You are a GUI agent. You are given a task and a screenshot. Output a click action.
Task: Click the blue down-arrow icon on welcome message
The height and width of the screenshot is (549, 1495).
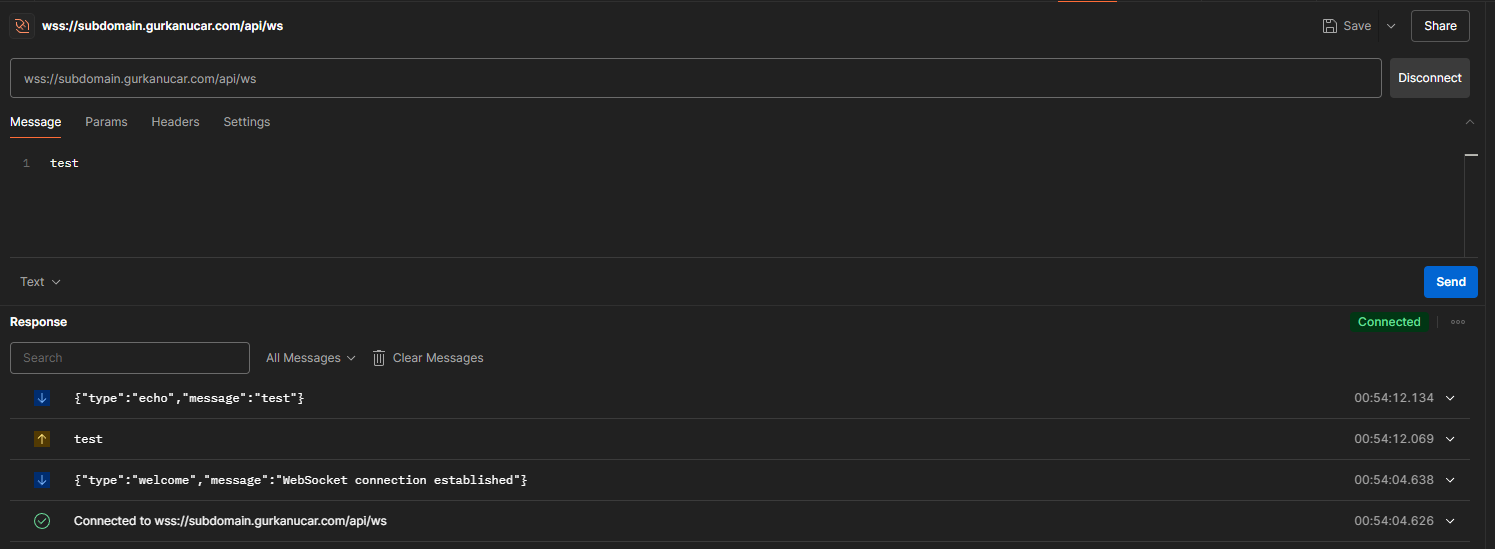coord(42,480)
